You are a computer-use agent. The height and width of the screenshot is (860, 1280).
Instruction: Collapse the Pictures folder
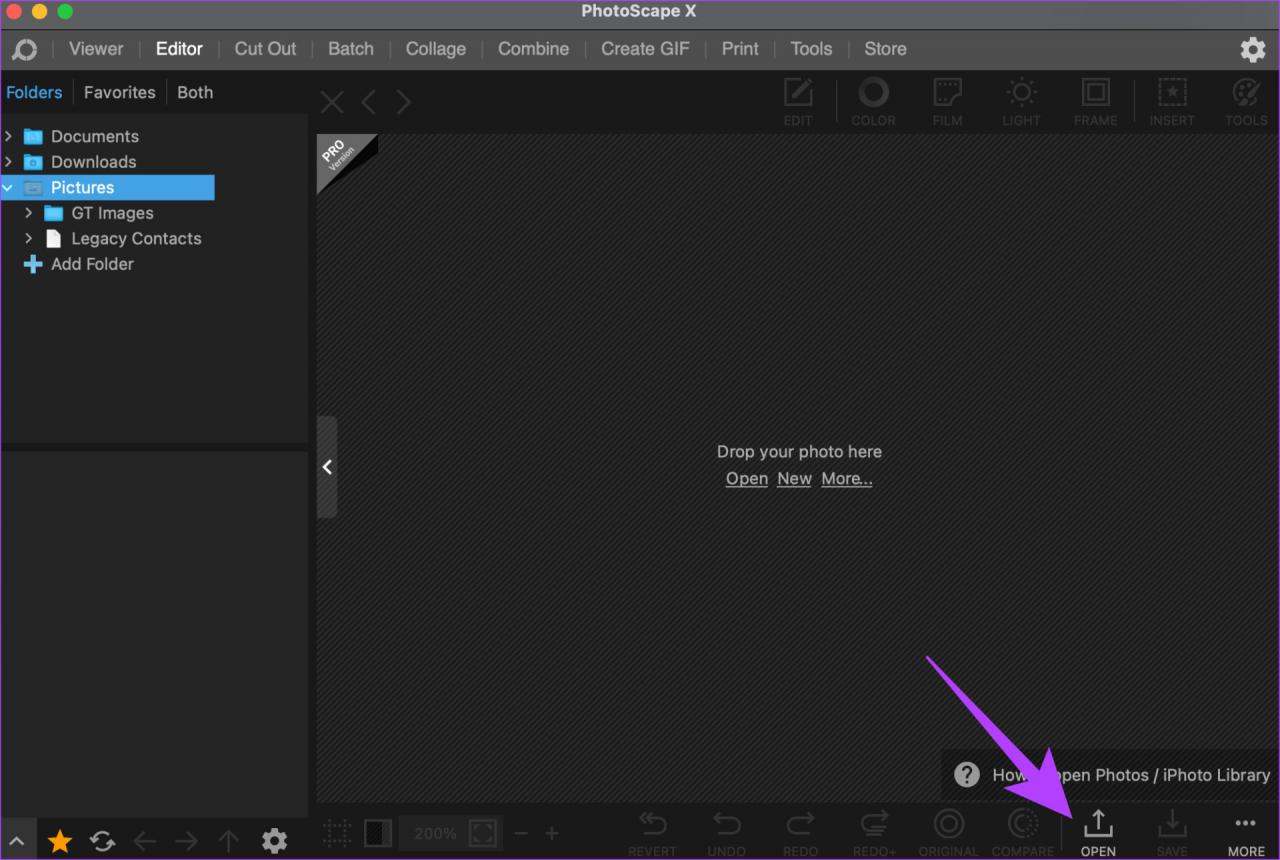[9, 187]
